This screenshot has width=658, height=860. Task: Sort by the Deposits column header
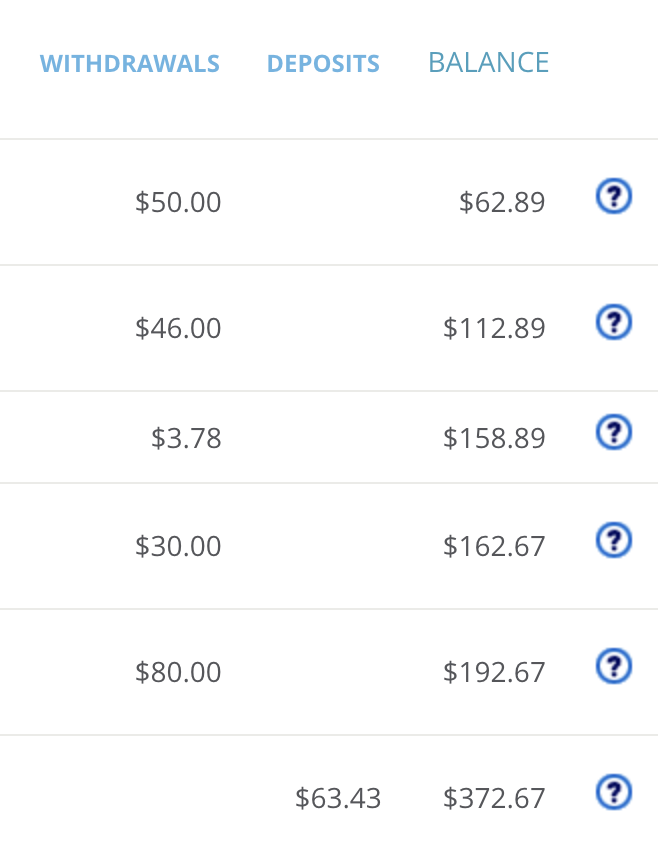(x=323, y=64)
